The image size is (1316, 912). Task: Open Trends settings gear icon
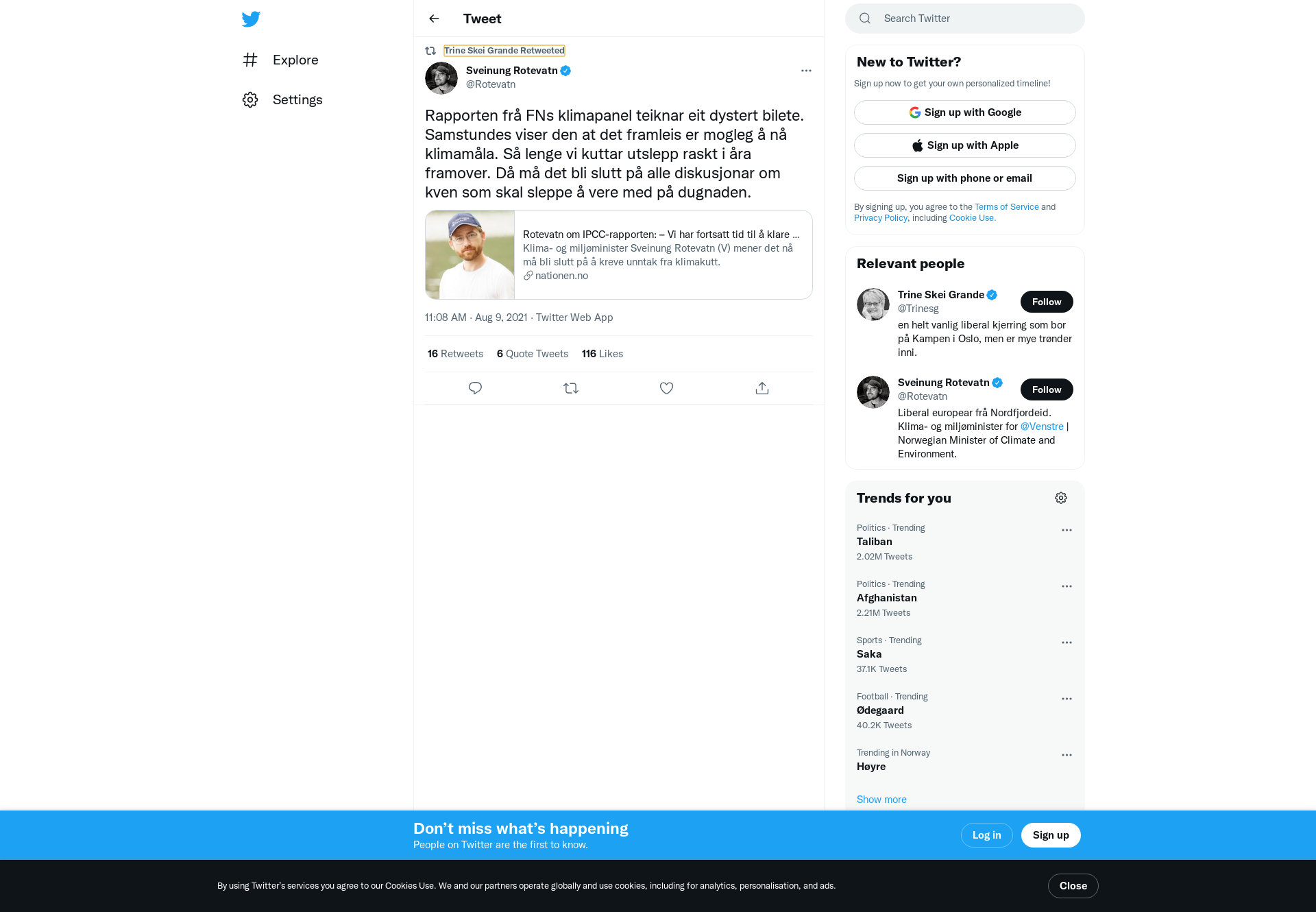click(1061, 498)
